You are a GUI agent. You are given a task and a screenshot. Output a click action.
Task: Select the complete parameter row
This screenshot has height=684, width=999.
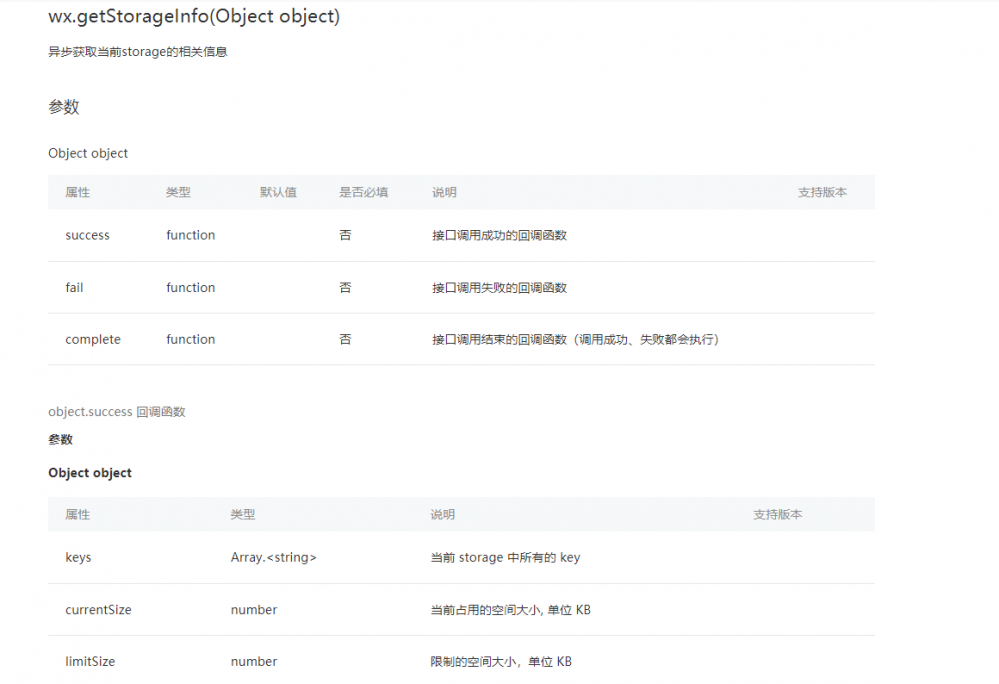pyautogui.click(x=460, y=339)
